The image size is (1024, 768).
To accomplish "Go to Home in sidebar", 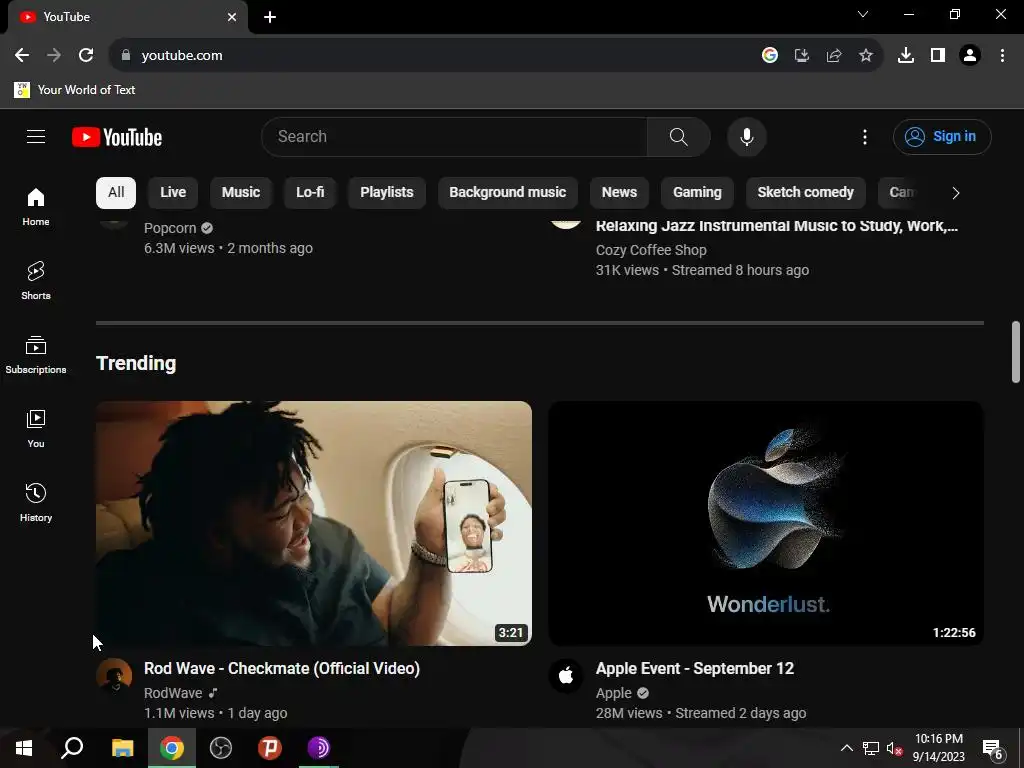I will click(36, 206).
